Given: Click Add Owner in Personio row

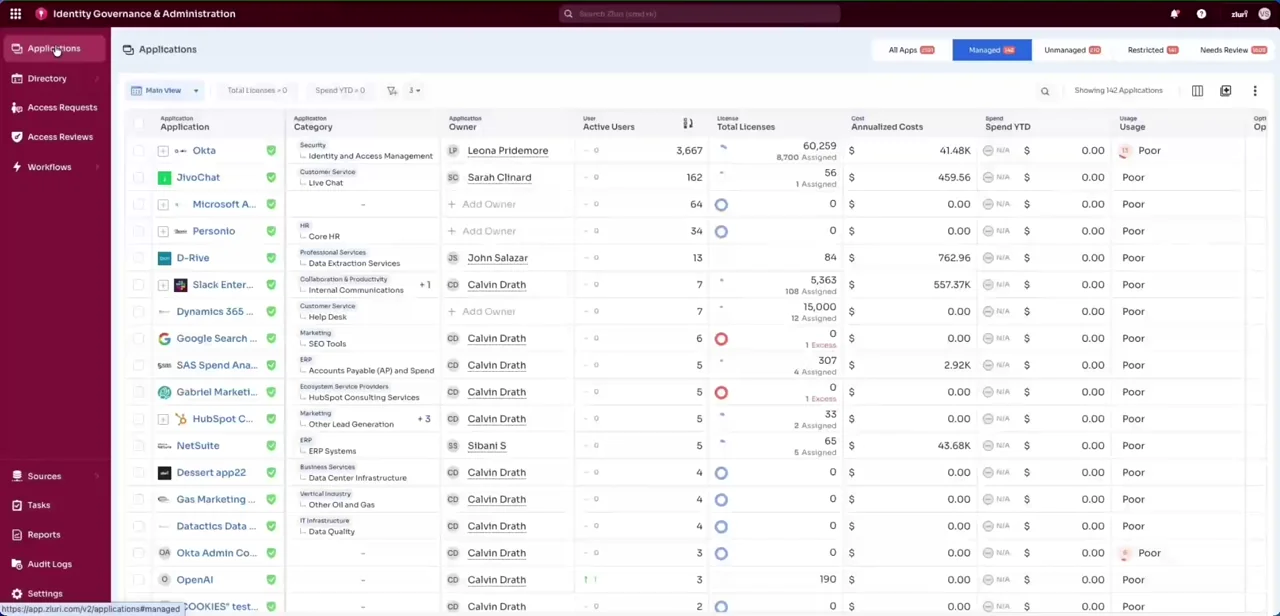Looking at the screenshot, I should [x=482, y=231].
